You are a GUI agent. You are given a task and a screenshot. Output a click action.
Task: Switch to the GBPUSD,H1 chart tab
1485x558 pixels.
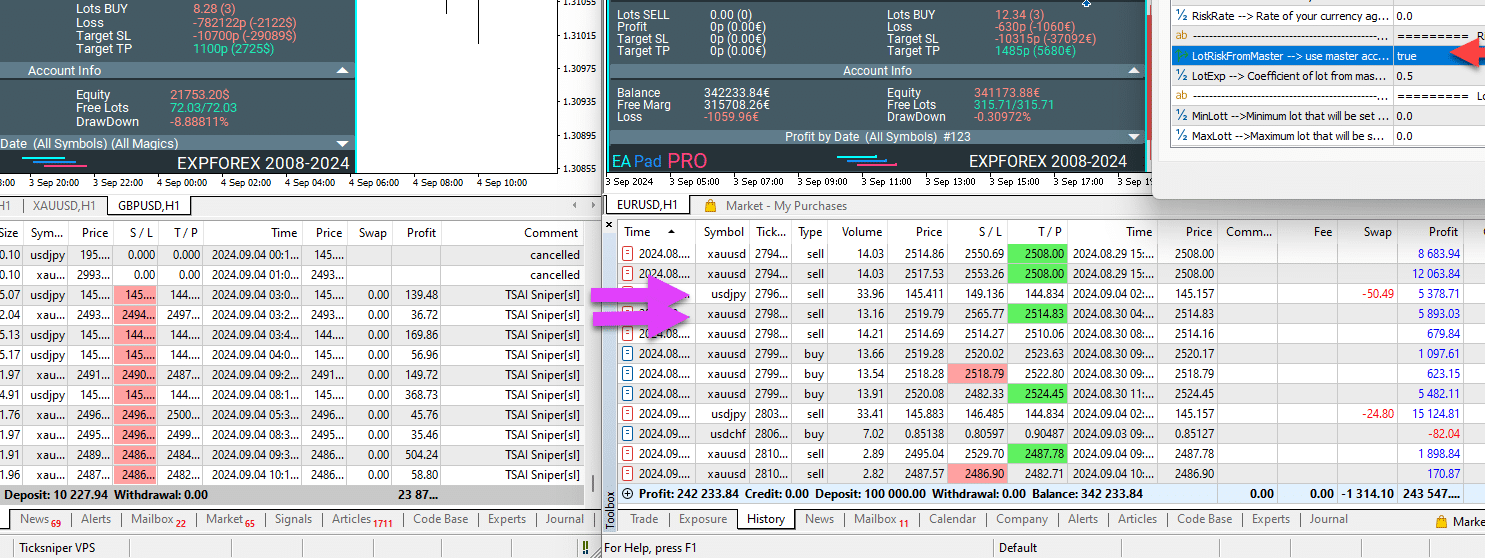148,206
